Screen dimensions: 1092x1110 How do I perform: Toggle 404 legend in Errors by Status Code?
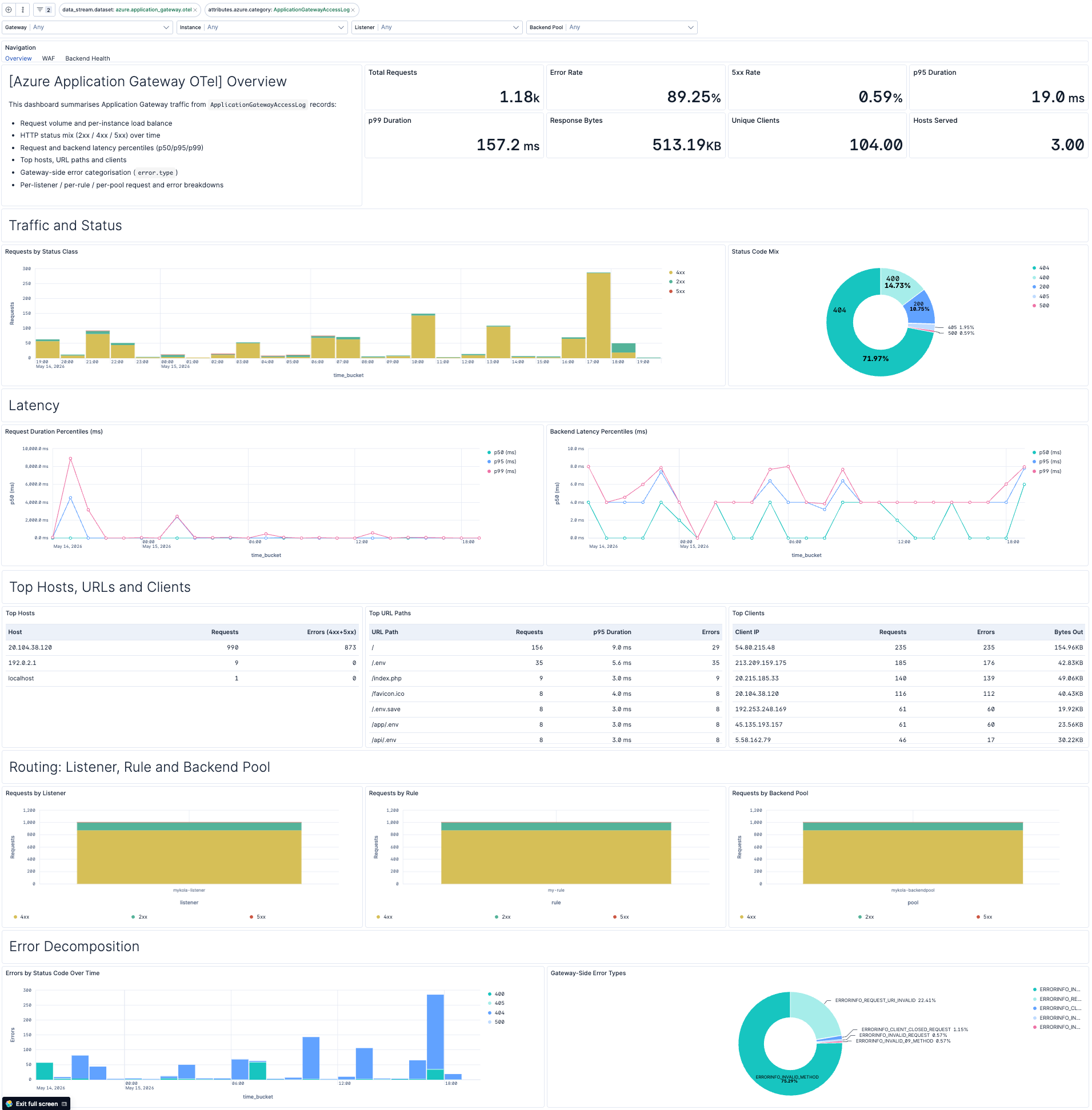(x=496, y=1012)
